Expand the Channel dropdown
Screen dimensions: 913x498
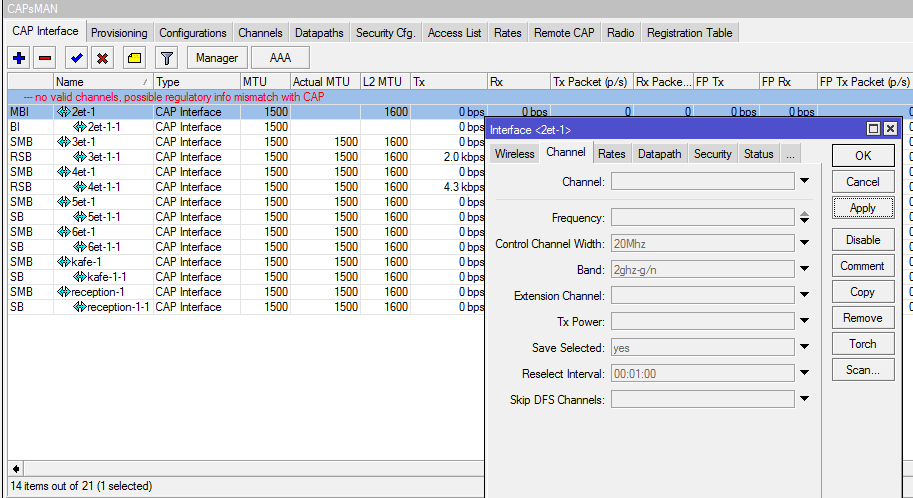pos(804,181)
